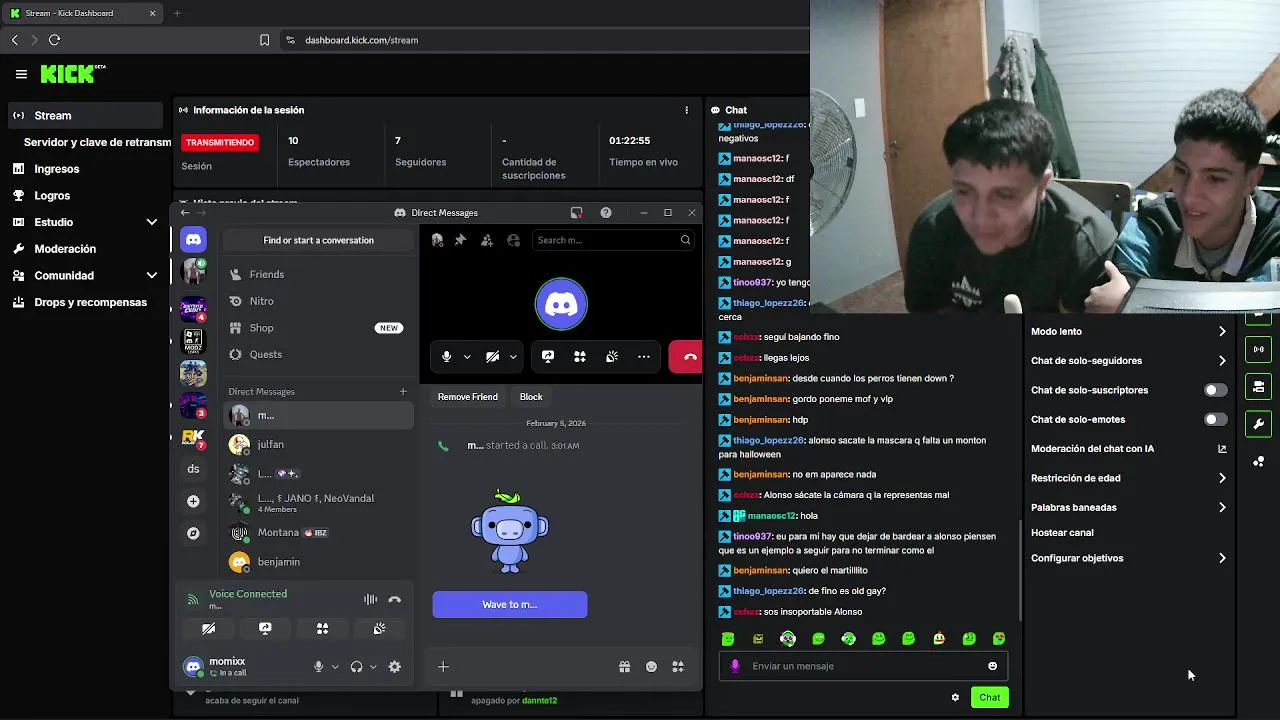The width and height of the screenshot is (1280, 720).
Task: Toggle Chat de solo-suscriptores switch
Action: [1215, 390]
